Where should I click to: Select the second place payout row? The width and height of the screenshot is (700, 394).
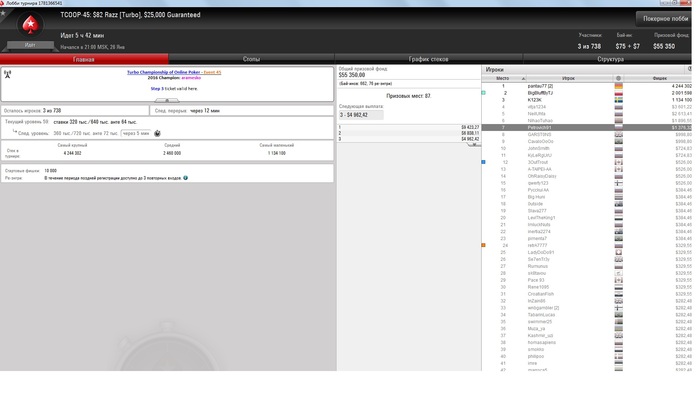pos(408,133)
